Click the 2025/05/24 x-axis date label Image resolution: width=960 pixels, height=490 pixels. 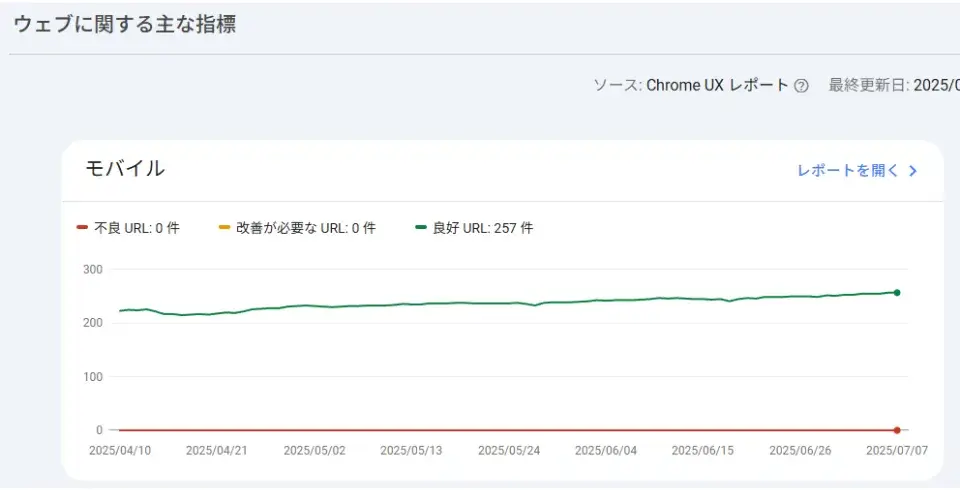(509, 451)
